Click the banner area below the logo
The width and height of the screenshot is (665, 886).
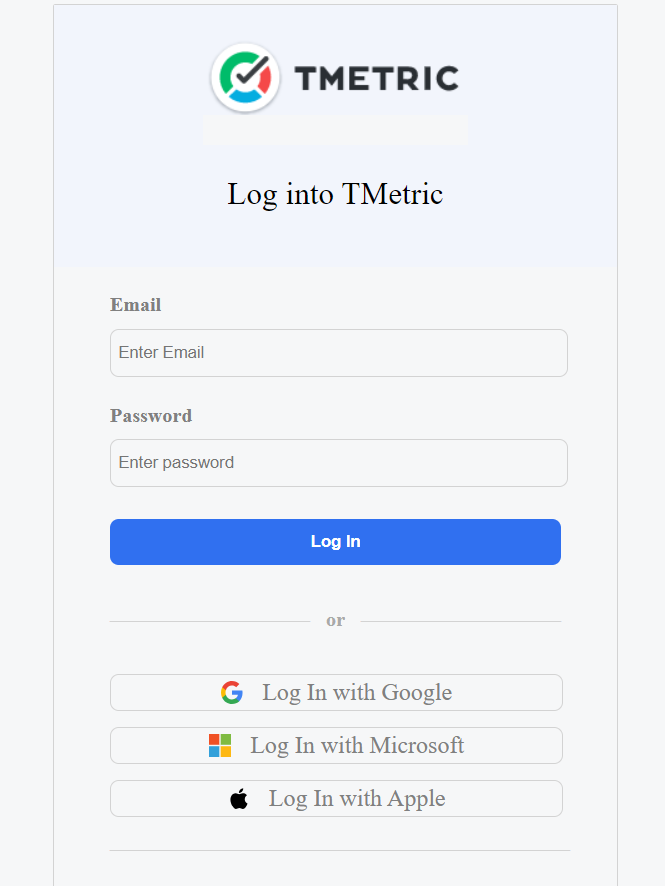click(335, 130)
